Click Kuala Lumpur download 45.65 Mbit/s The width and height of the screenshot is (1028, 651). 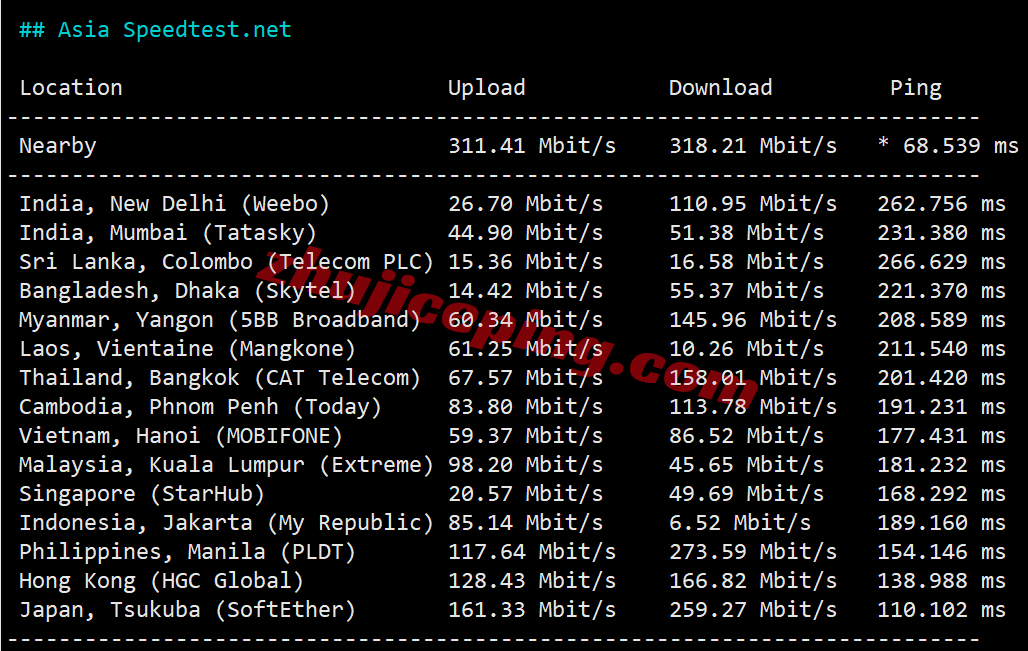[746, 465]
